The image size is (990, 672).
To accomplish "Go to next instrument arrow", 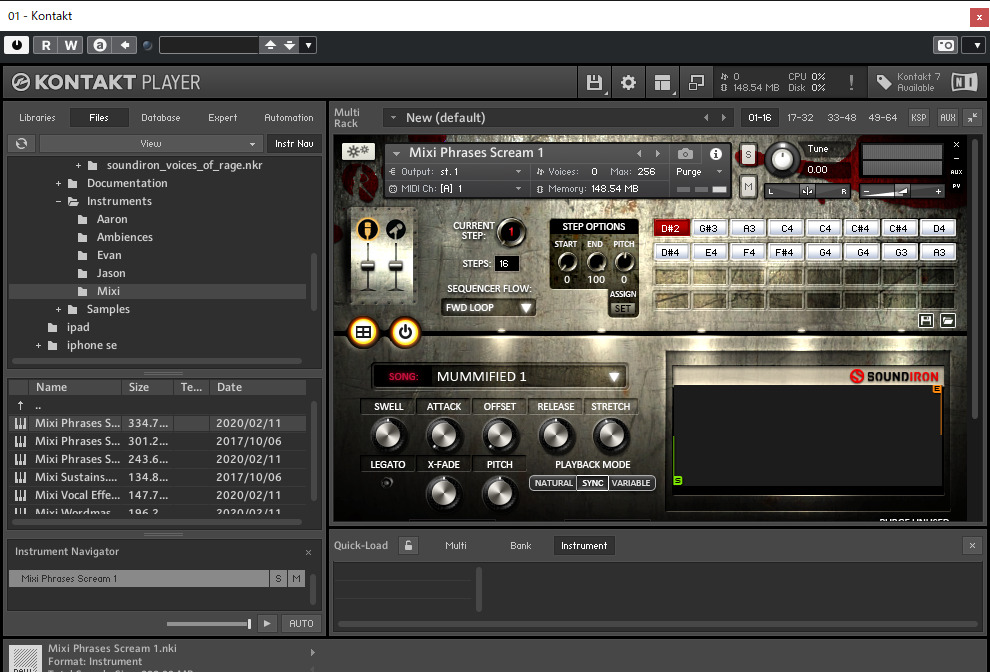I will (x=658, y=153).
